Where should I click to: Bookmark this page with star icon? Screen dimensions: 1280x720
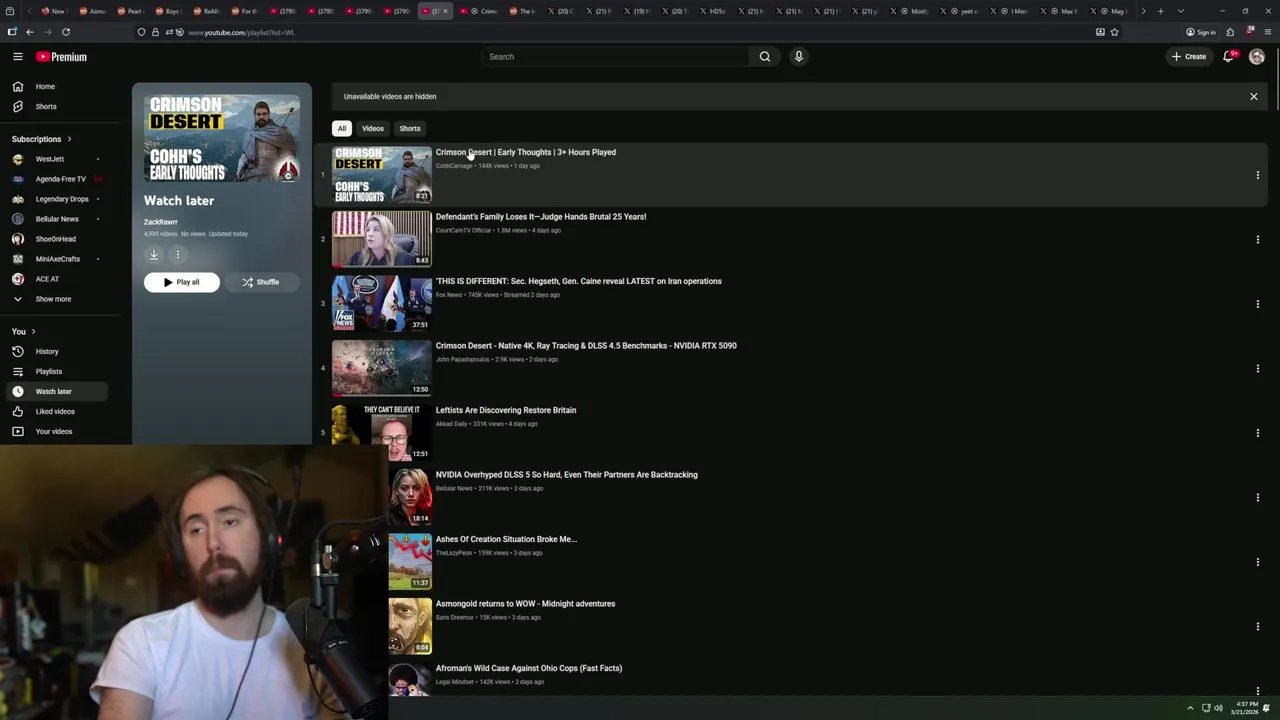point(1114,32)
